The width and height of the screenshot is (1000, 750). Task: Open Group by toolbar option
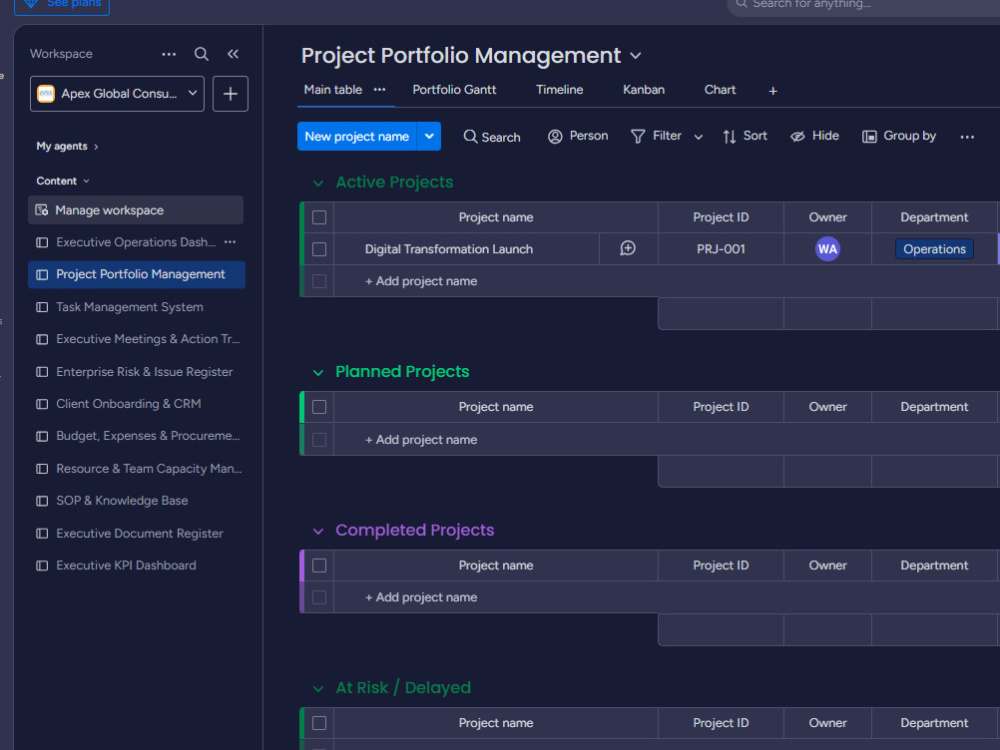(899, 136)
